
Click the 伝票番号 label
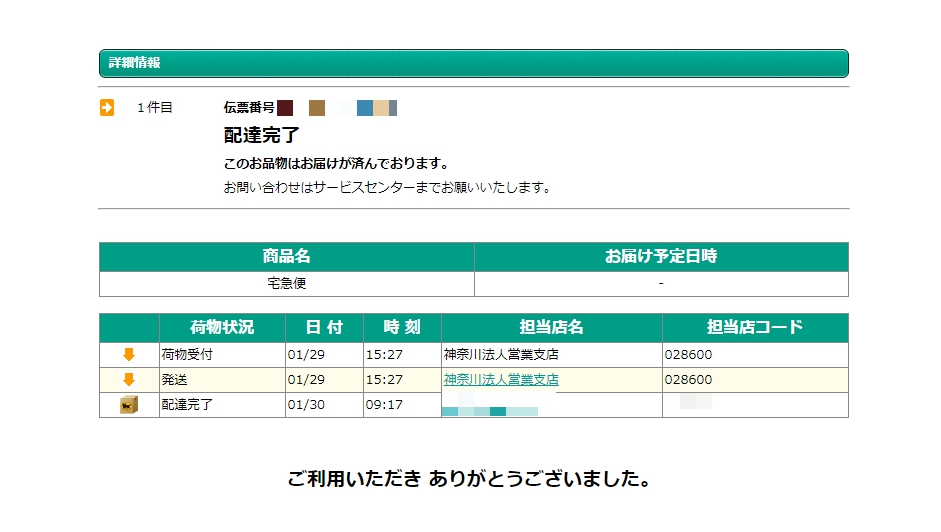click(x=248, y=107)
